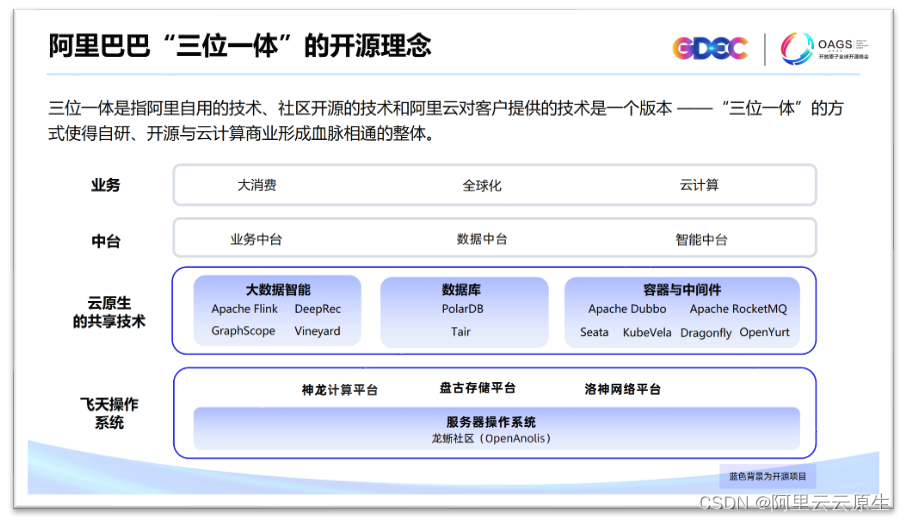This screenshot has width=906, height=522.
Task: Select PolarDB
Action: tap(462, 309)
